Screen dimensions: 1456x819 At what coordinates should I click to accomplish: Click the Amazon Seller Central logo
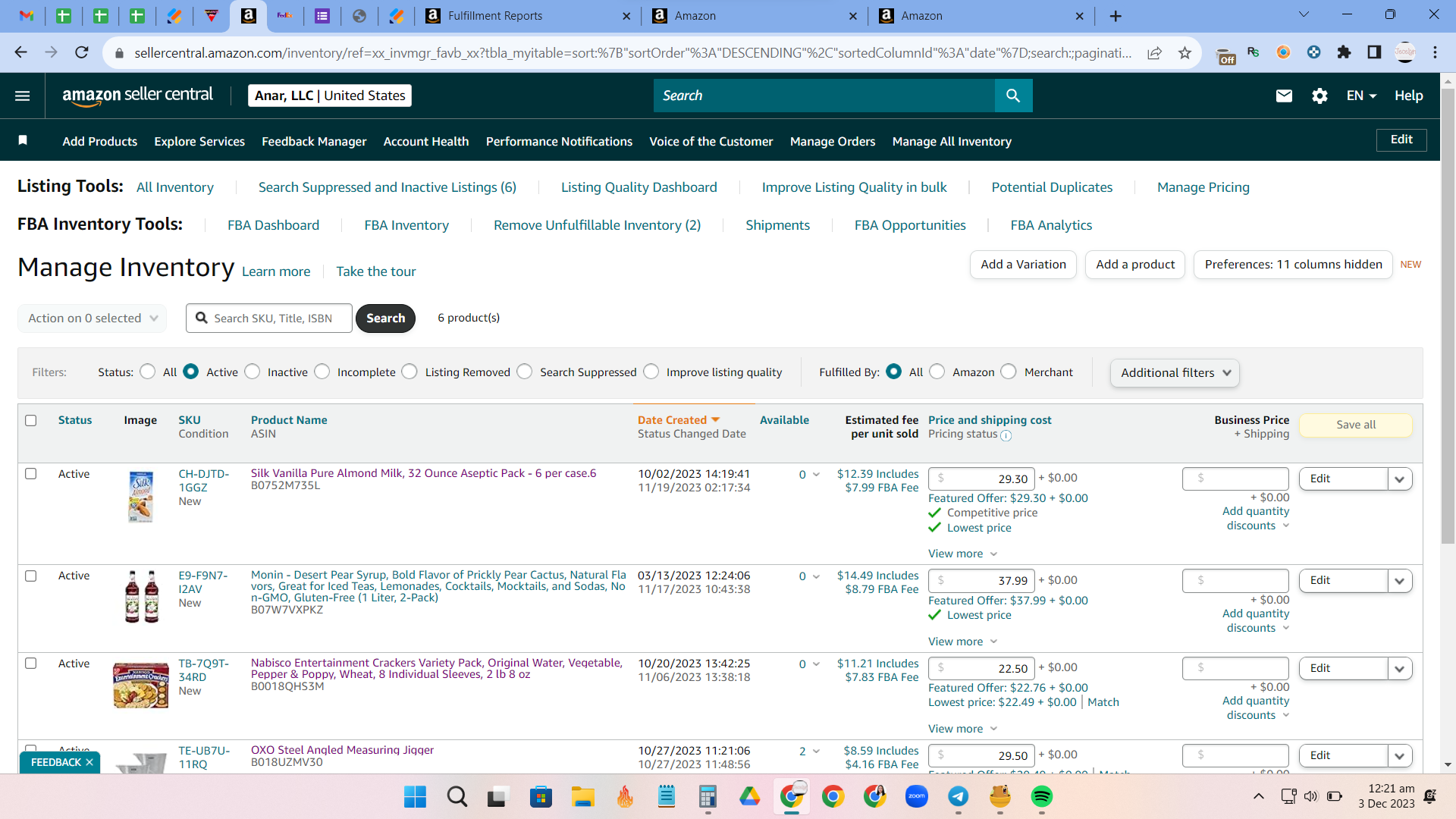pos(137,96)
